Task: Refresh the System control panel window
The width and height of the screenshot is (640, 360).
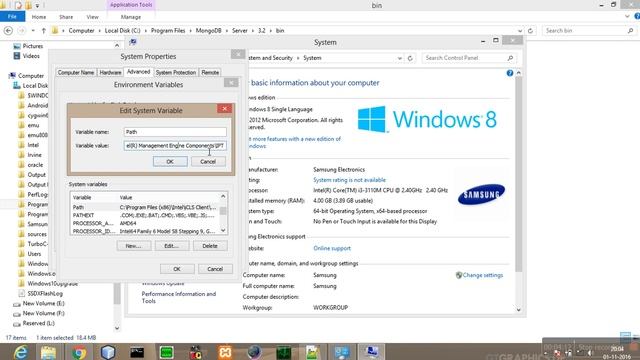Action: coord(410,58)
